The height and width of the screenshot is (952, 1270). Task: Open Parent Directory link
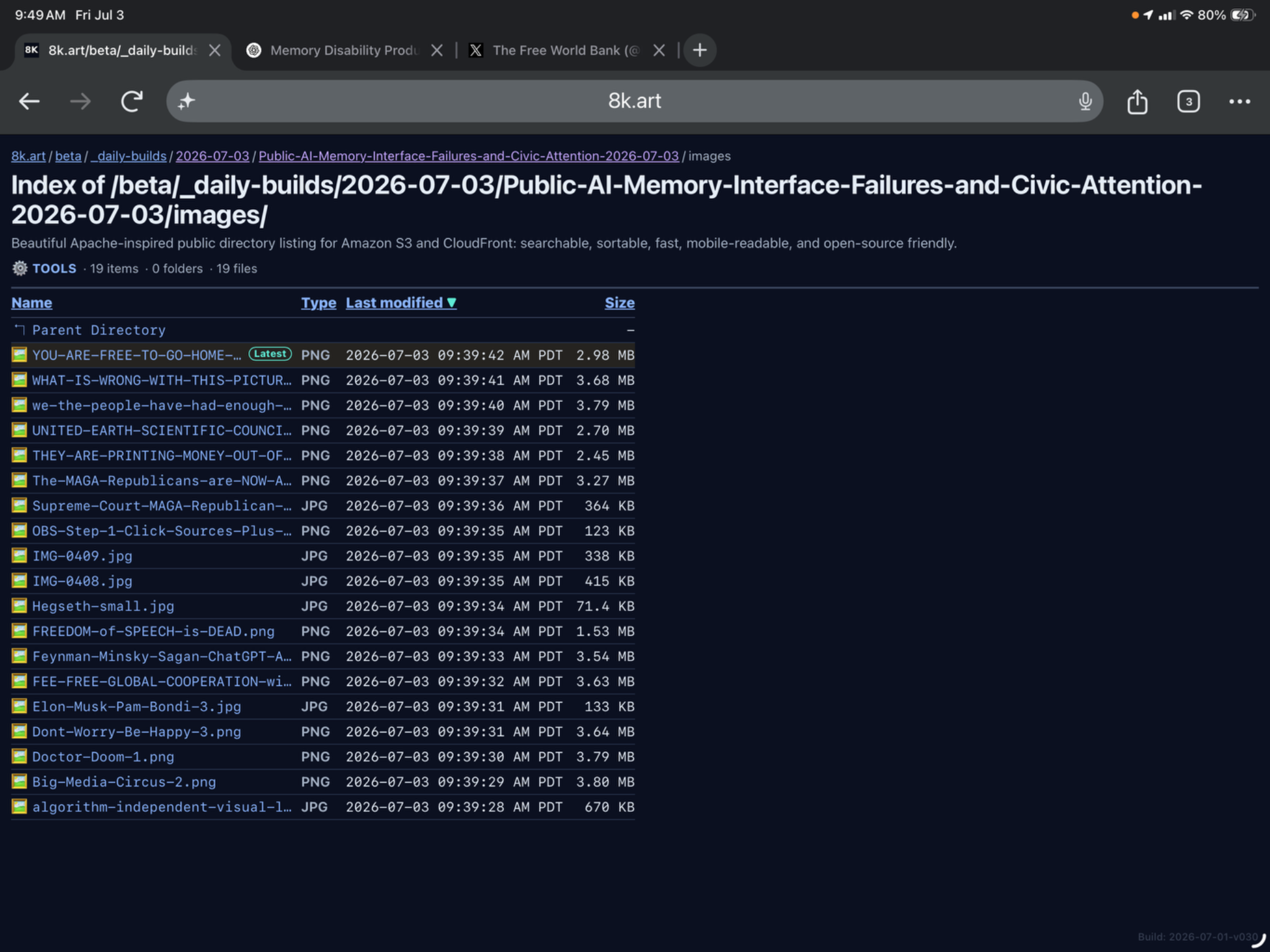pyautogui.click(x=99, y=330)
